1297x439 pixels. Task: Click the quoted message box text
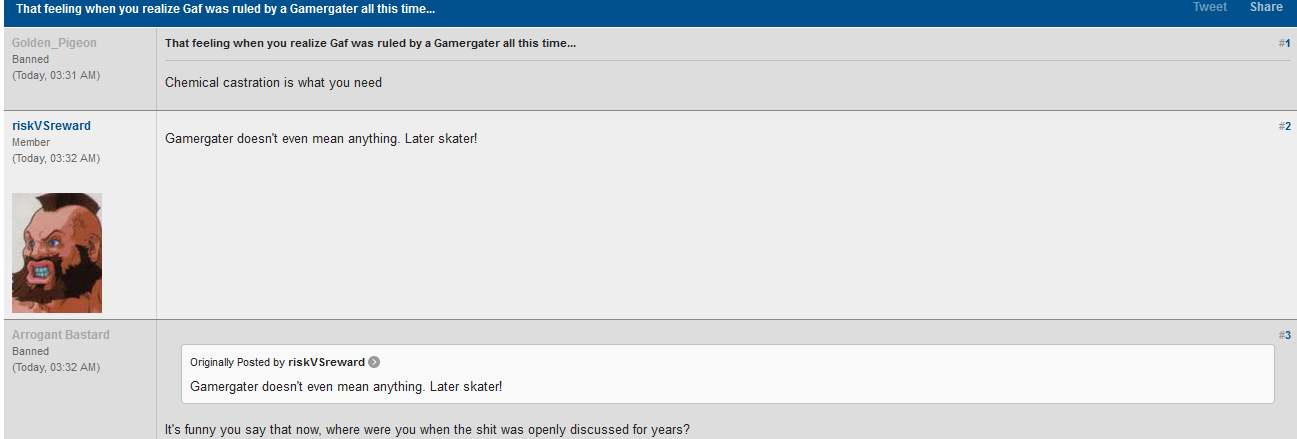click(346, 386)
